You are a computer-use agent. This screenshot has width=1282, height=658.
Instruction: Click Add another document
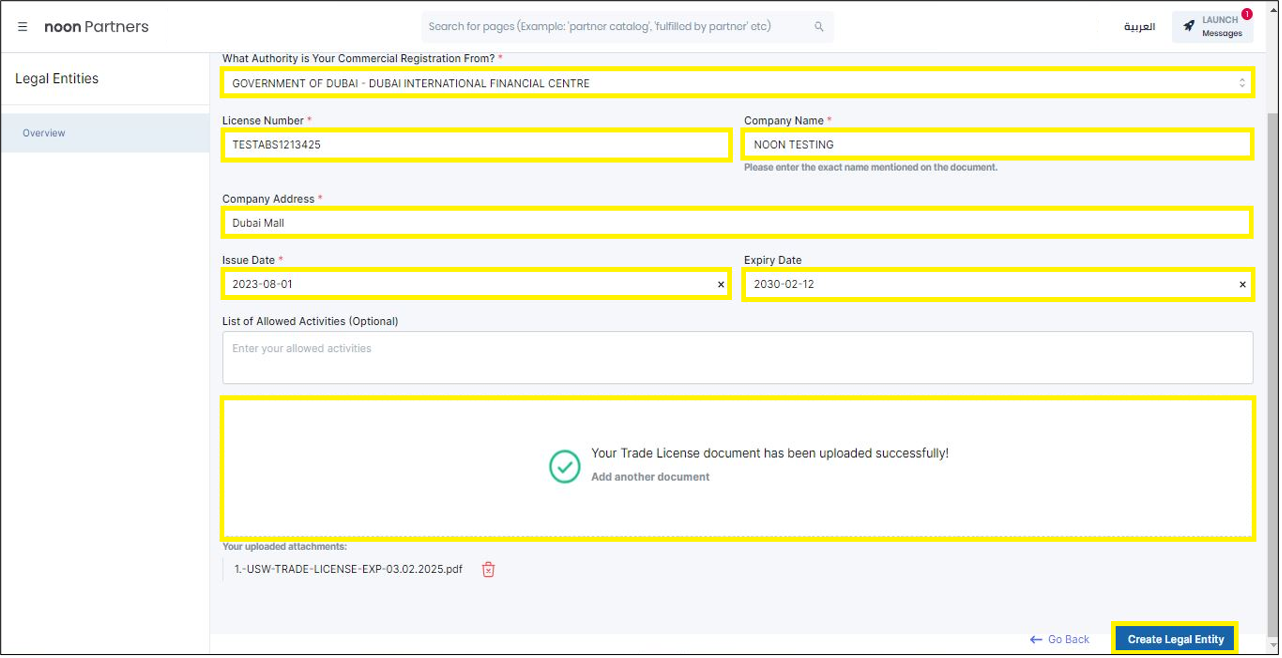(x=650, y=477)
